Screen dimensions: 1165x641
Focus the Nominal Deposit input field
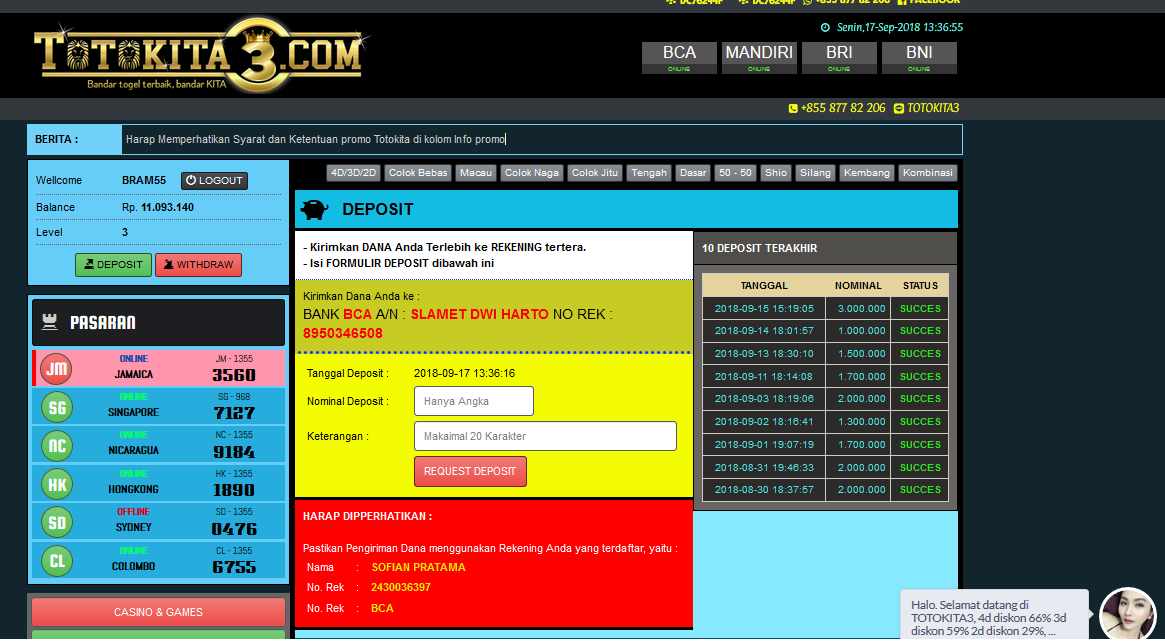tap(473, 401)
